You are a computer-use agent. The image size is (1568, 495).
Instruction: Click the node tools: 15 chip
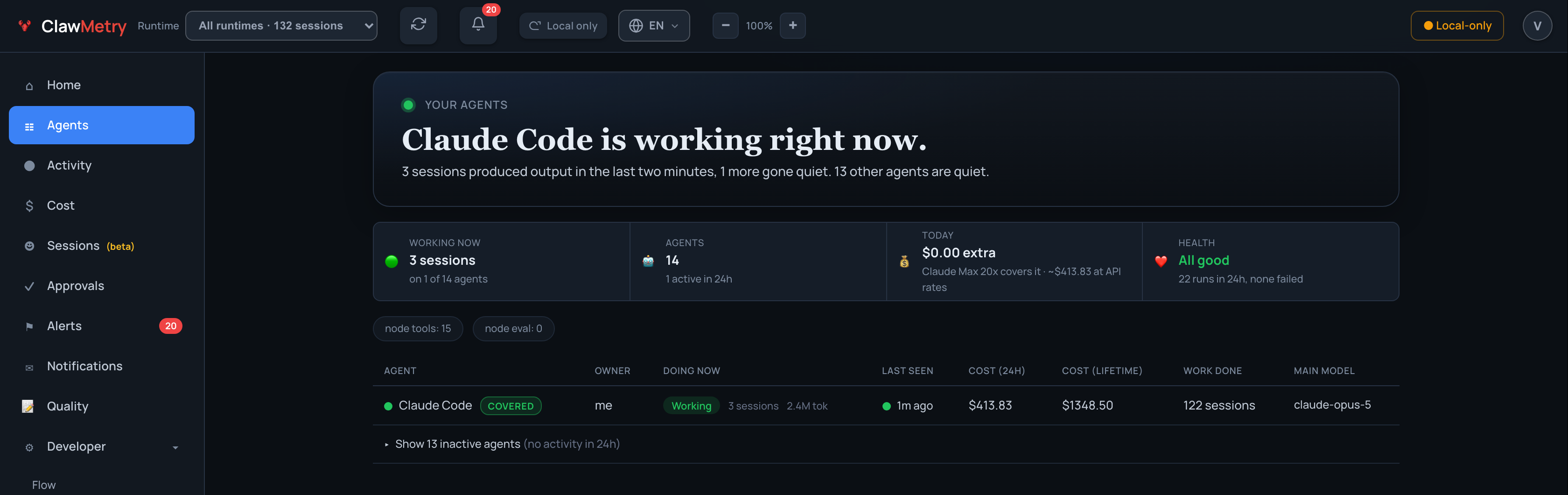coord(418,328)
